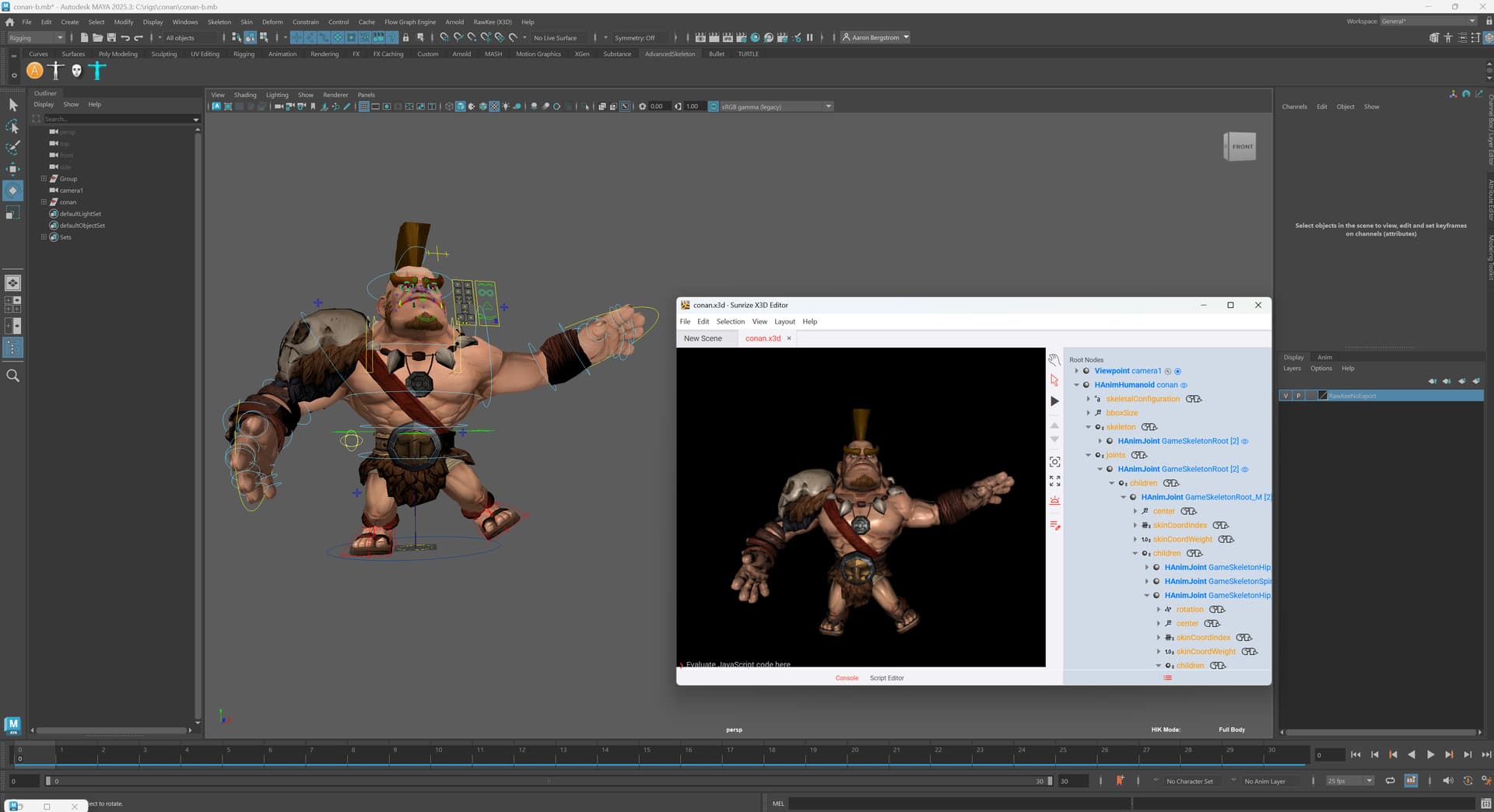Click the FRONT view cube
This screenshot has width=1494, height=812.
click(1240, 146)
